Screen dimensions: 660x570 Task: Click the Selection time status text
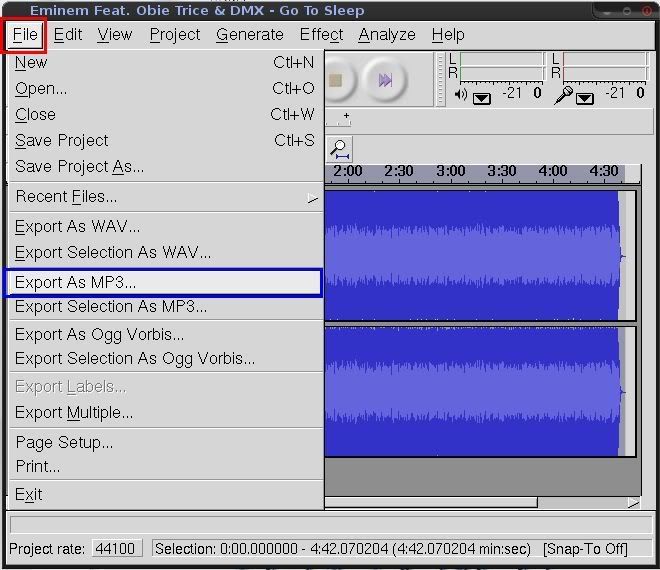(x=343, y=549)
